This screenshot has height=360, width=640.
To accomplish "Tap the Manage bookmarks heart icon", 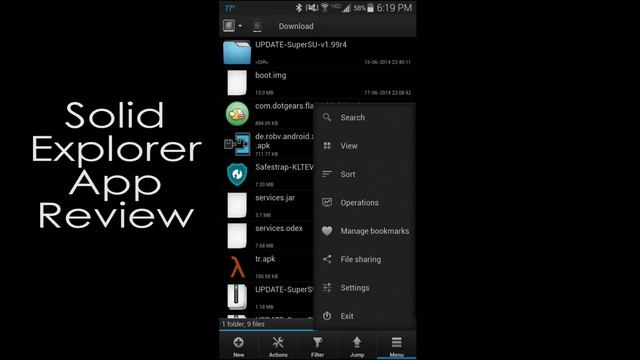I will 327,231.
